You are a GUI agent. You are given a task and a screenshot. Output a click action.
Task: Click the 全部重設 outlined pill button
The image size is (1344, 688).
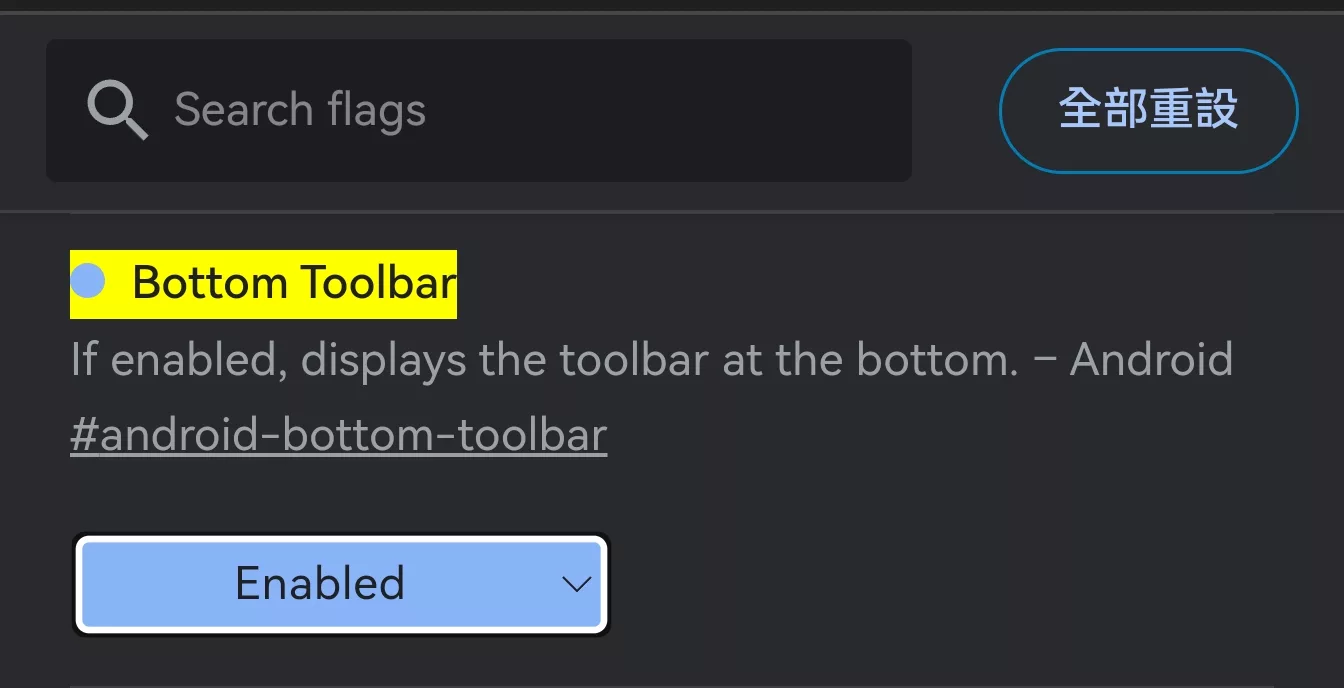pos(1148,110)
